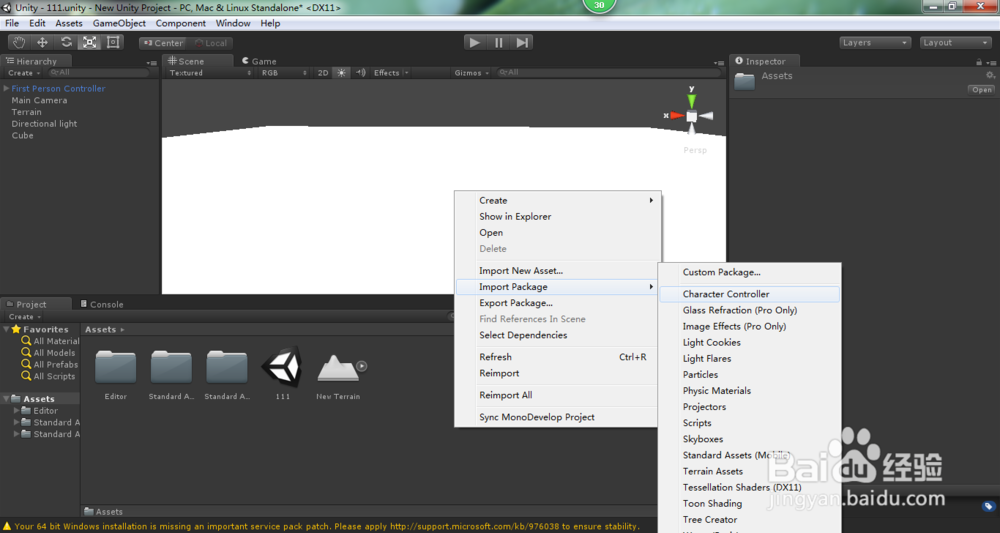Choose Character Controller package
The width and height of the screenshot is (1000, 533).
tap(749, 294)
